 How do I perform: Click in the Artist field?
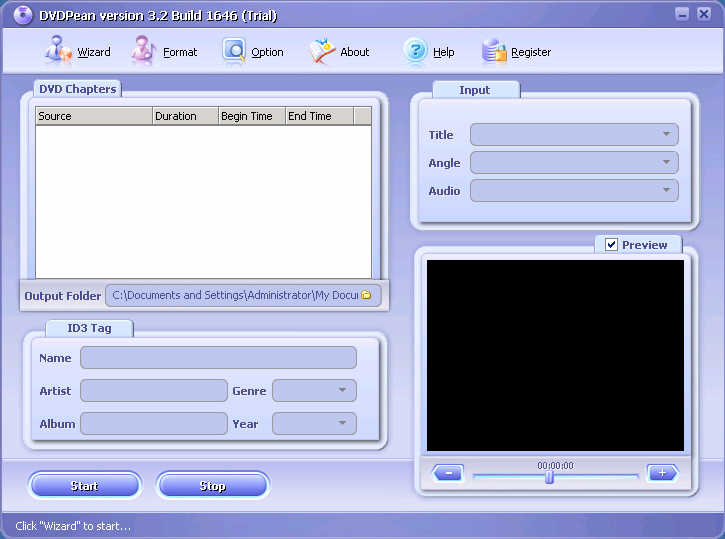tap(154, 391)
